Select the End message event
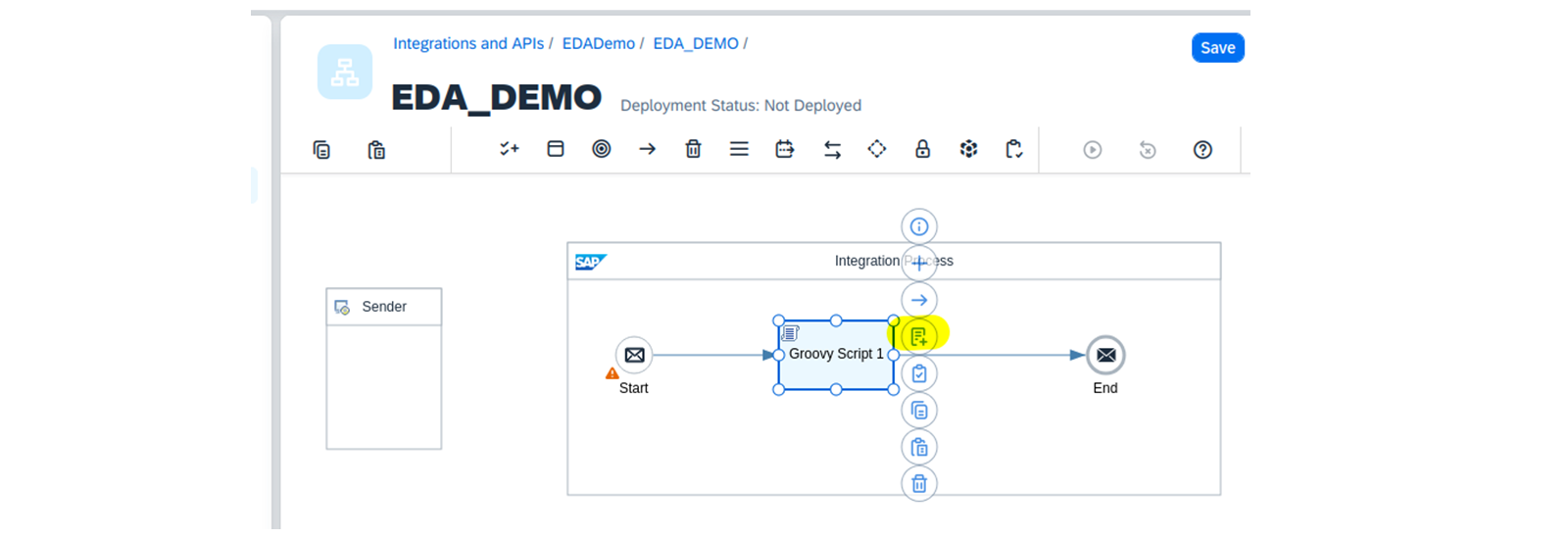 coord(1105,355)
